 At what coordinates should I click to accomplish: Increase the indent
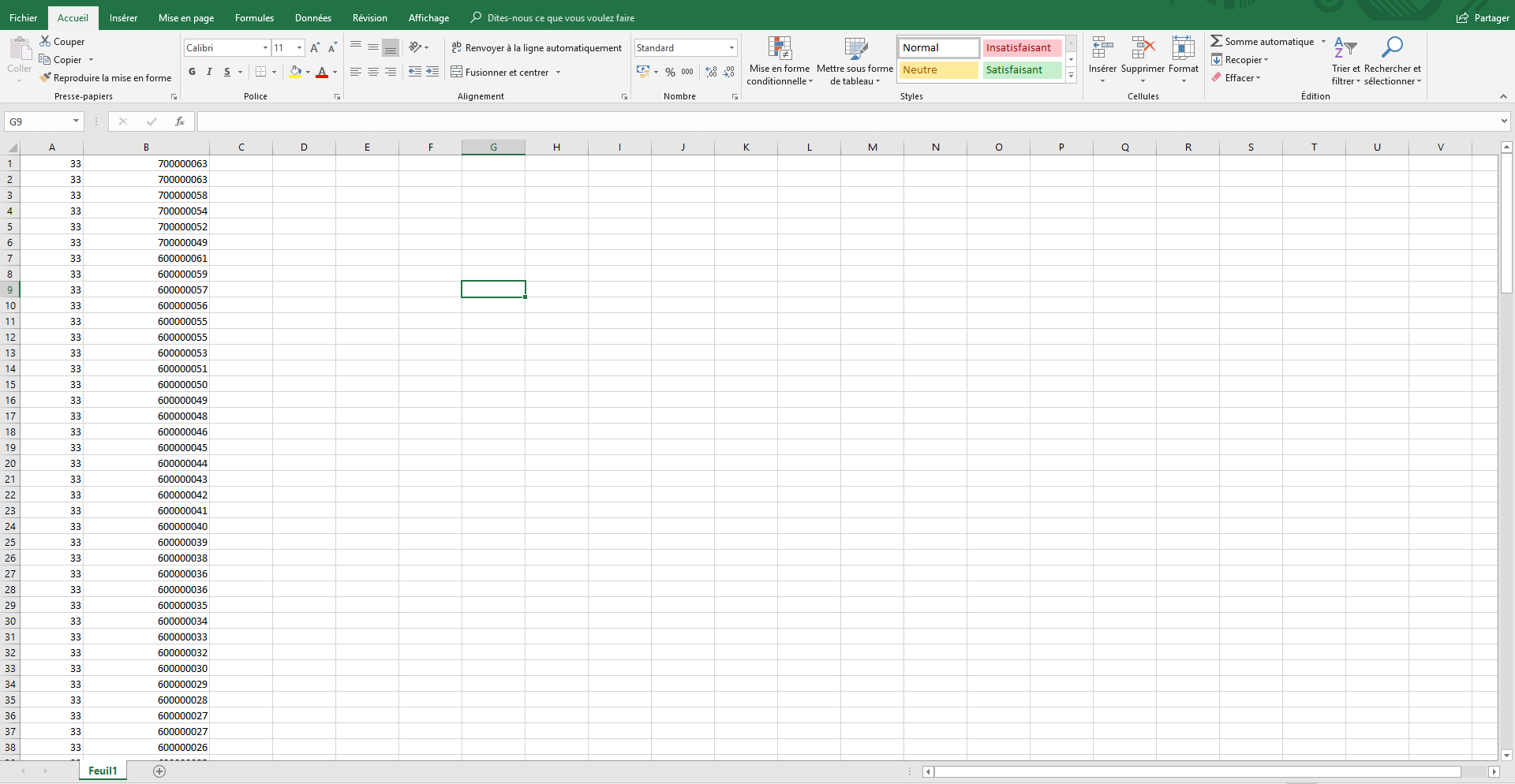(x=432, y=72)
